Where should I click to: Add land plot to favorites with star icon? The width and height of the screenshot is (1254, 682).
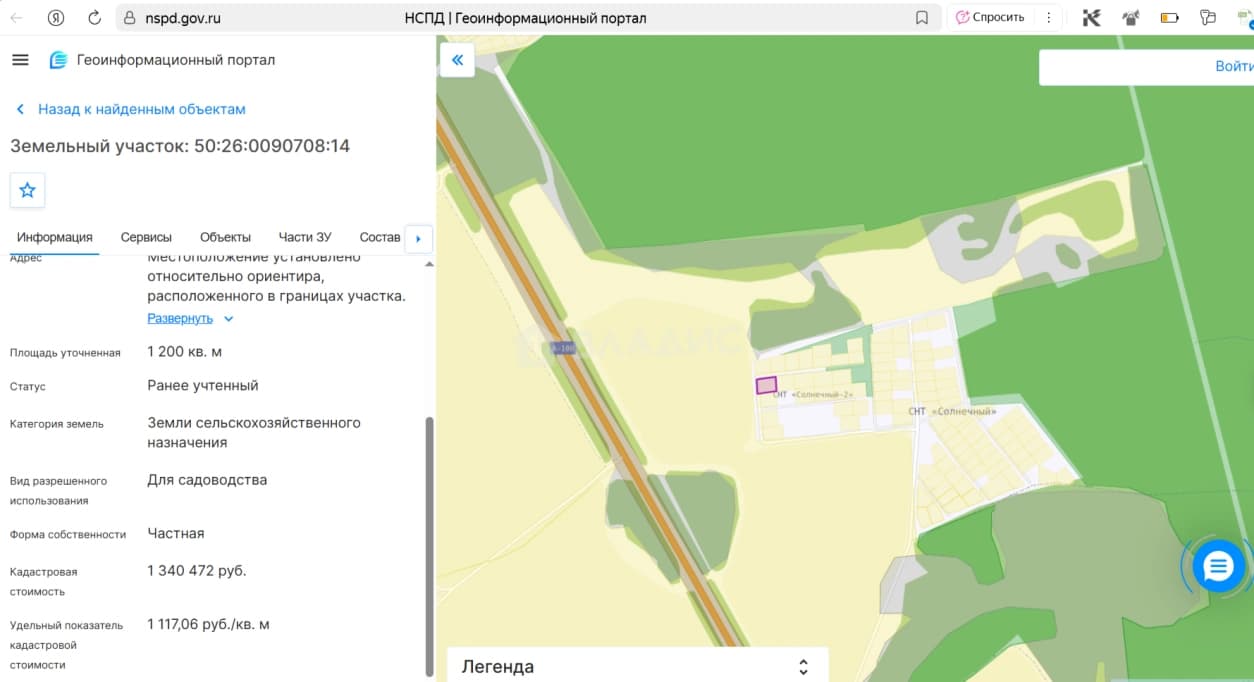[28, 190]
